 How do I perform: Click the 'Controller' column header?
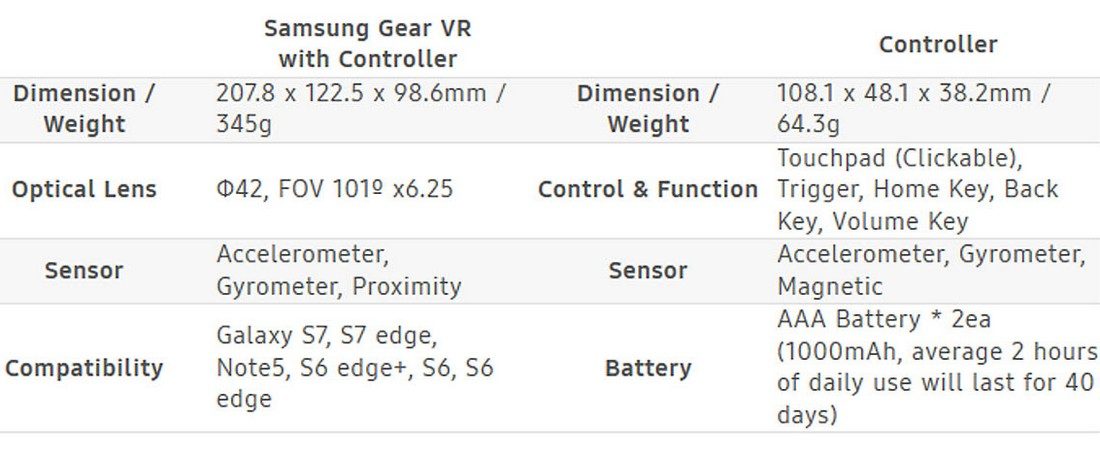(x=937, y=44)
